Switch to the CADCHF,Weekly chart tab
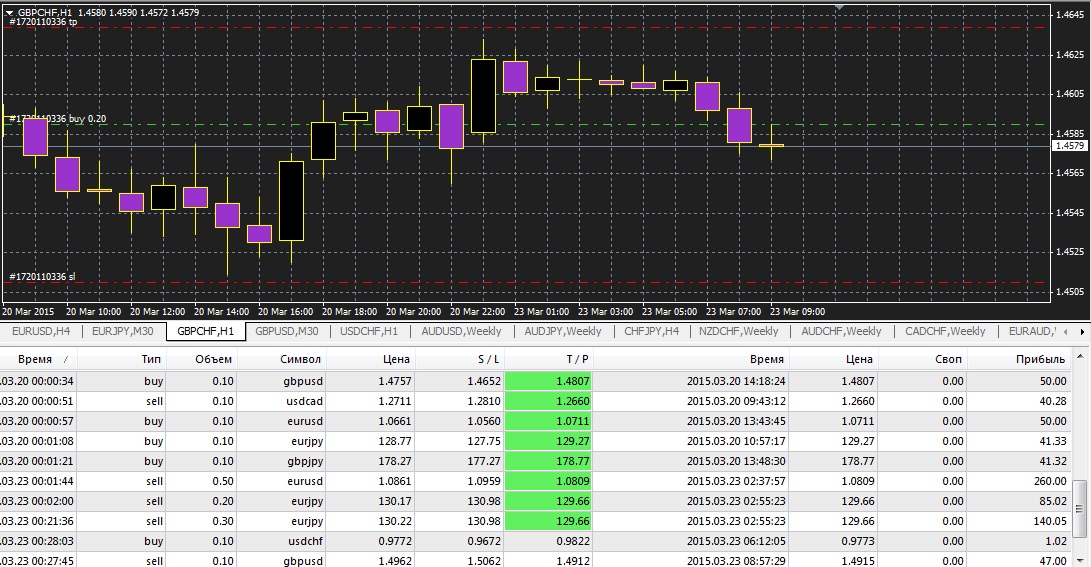This screenshot has height=567, width=1091. pos(945,331)
